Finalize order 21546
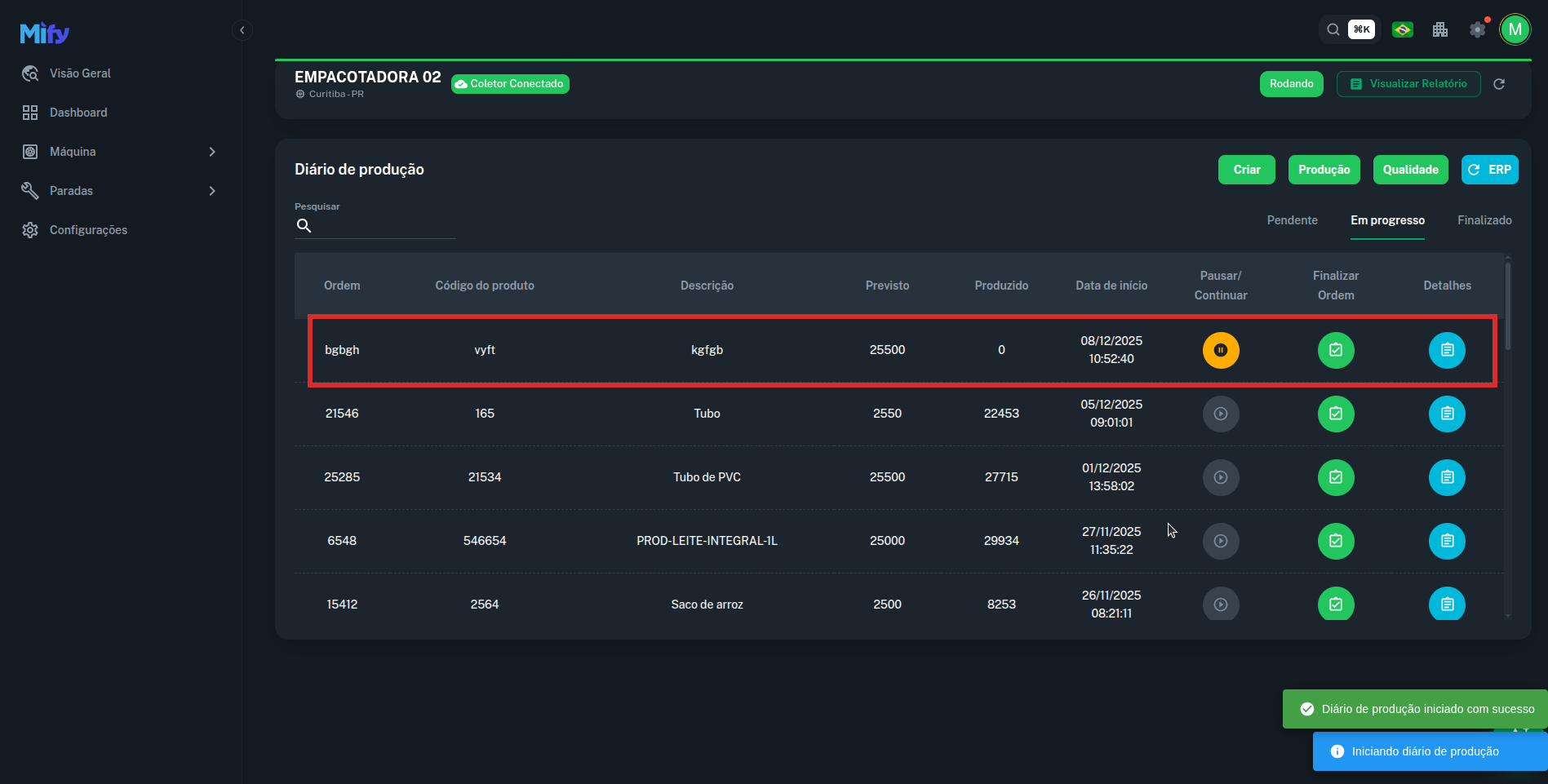Image resolution: width=1548 pixels, height=784 pixels. click(x=1335, y=414)
